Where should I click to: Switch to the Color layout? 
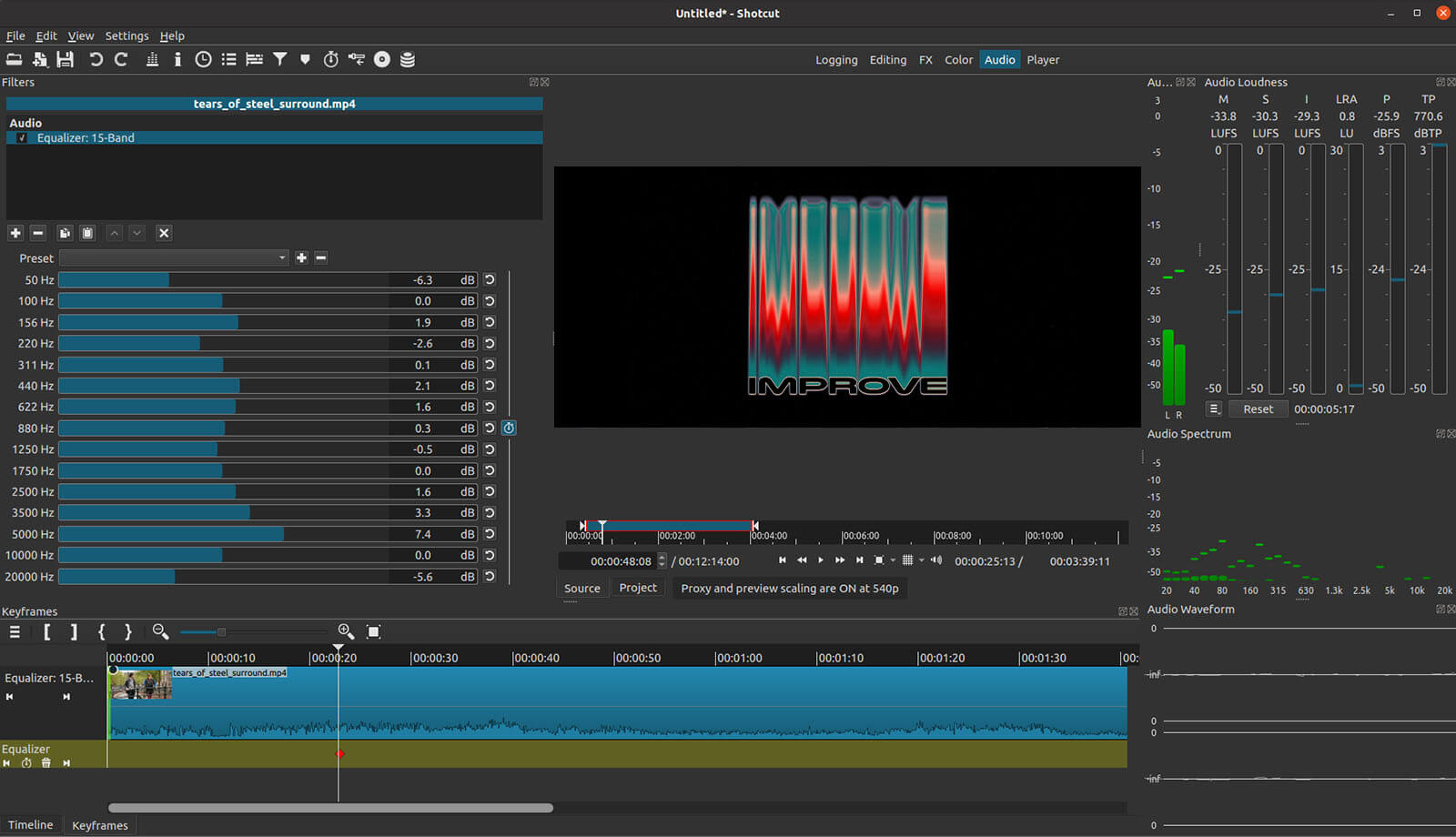(x=958, y=60)
